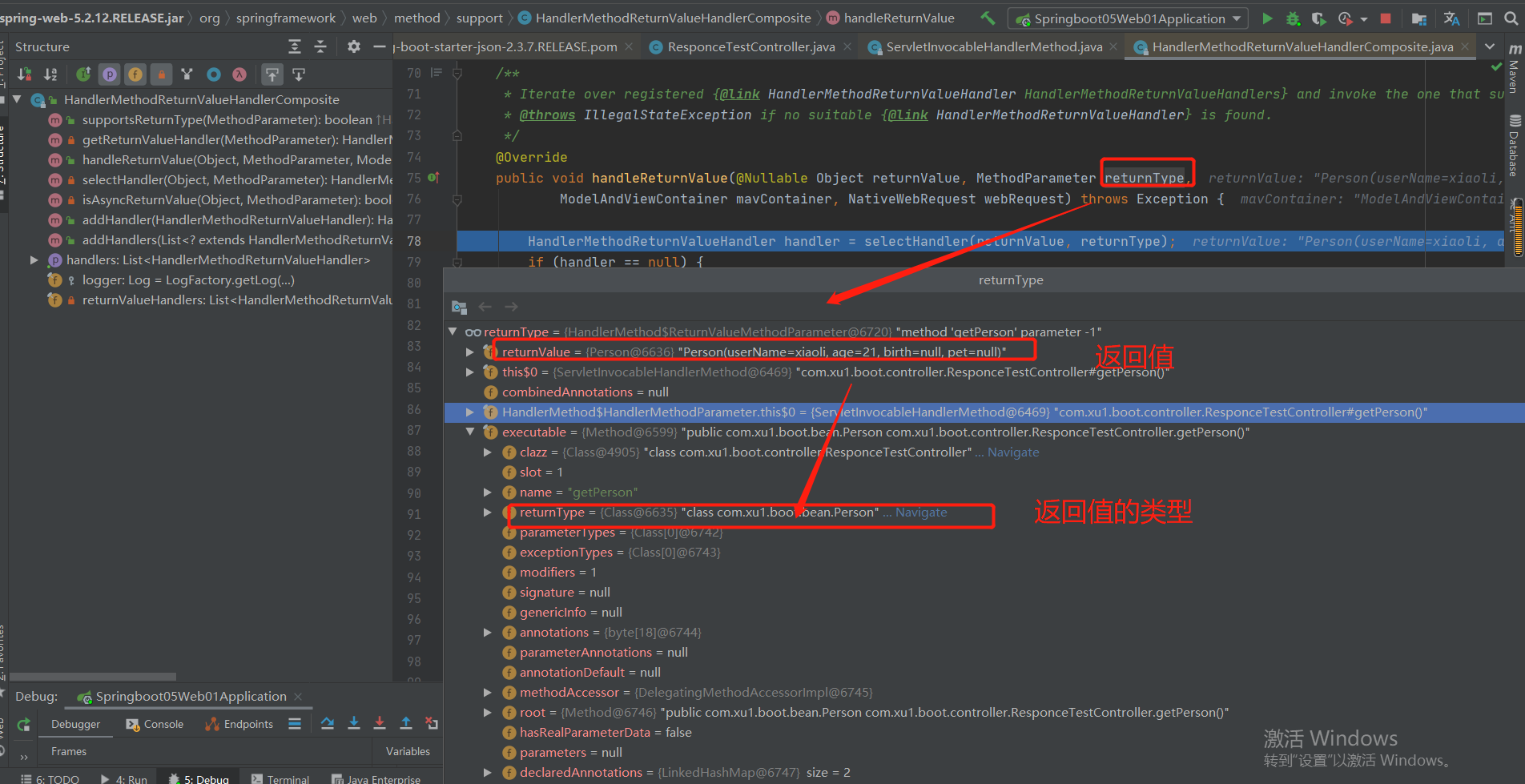
Task: Collapse HandlerMethodReturnValueHandlerComposite class node in Structure
Action: (x=17, y=99)
